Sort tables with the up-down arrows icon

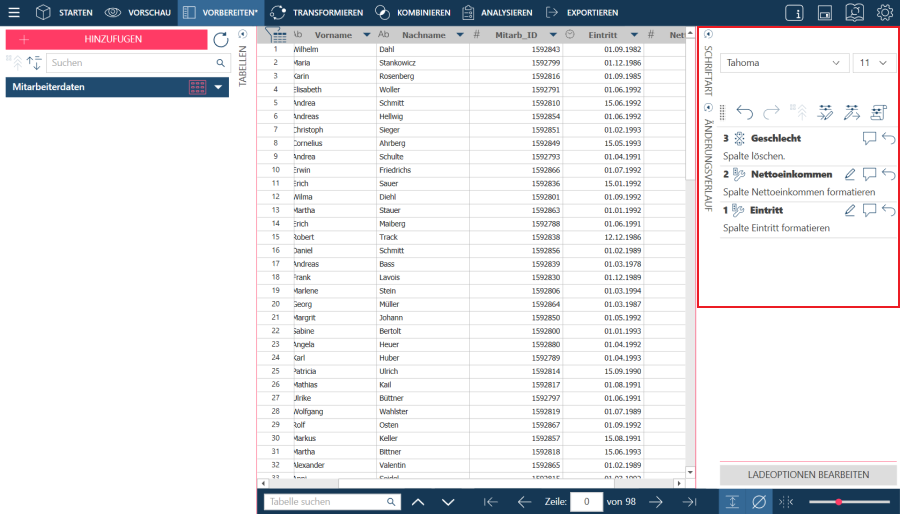coord(34,63)
